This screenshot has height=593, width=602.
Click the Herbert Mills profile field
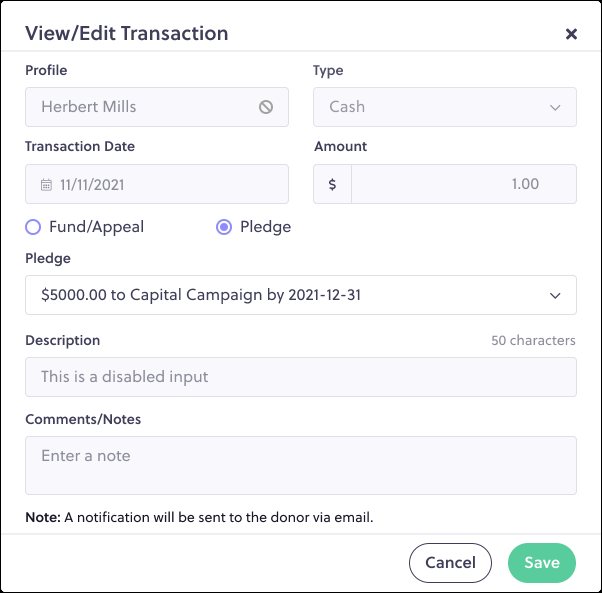tap(157, 107)
